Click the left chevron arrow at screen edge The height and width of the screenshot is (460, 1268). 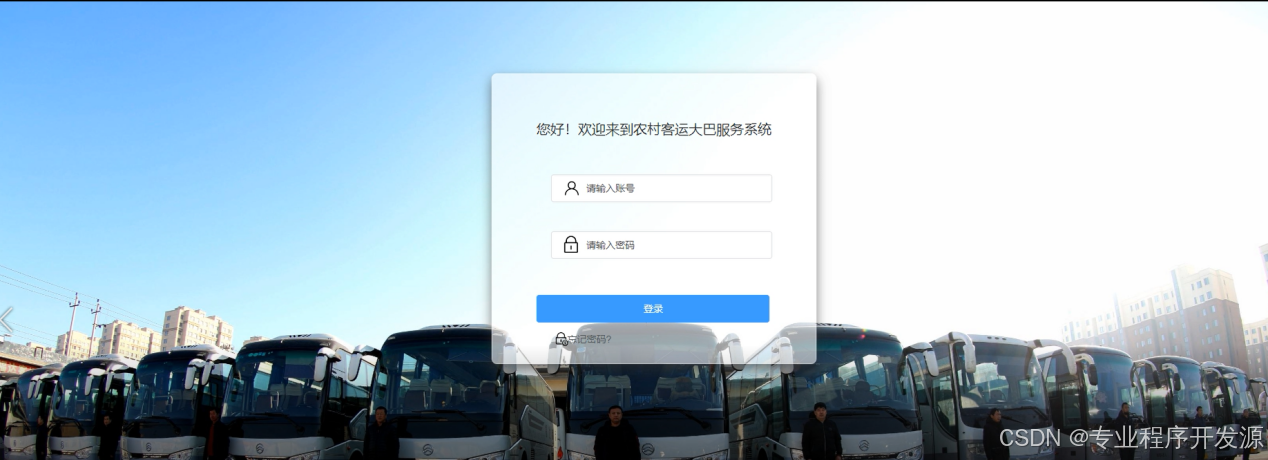[x=6, y=320]
